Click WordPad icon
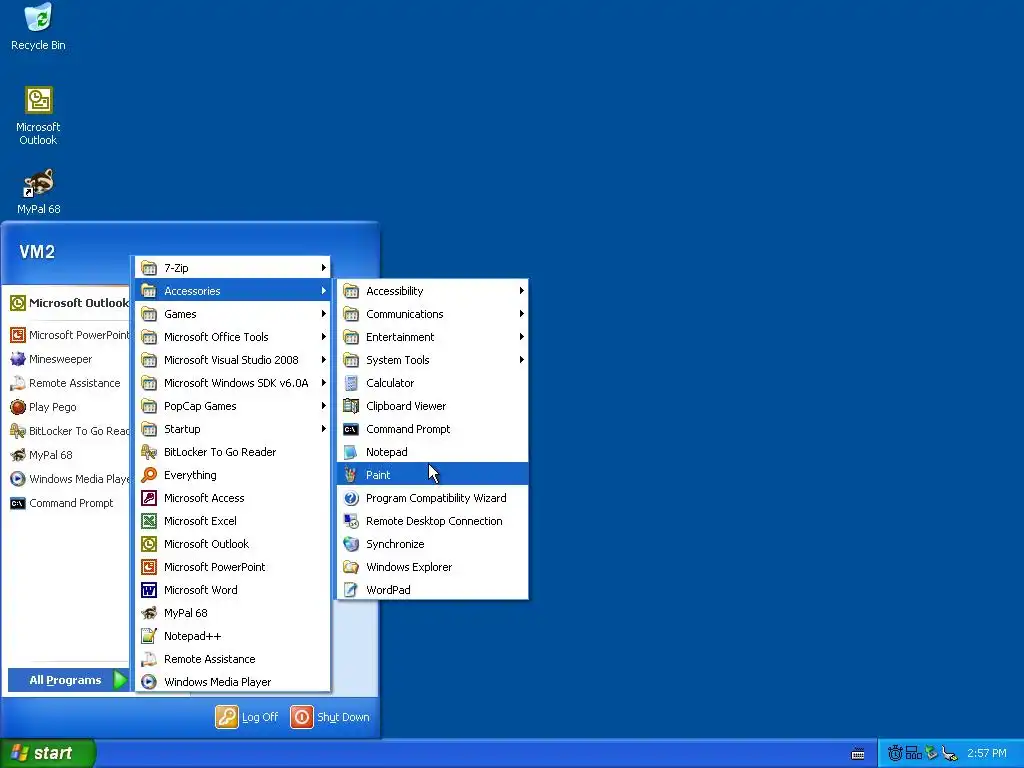Screen dimensions: 1024x768 [x=351, y=590]
